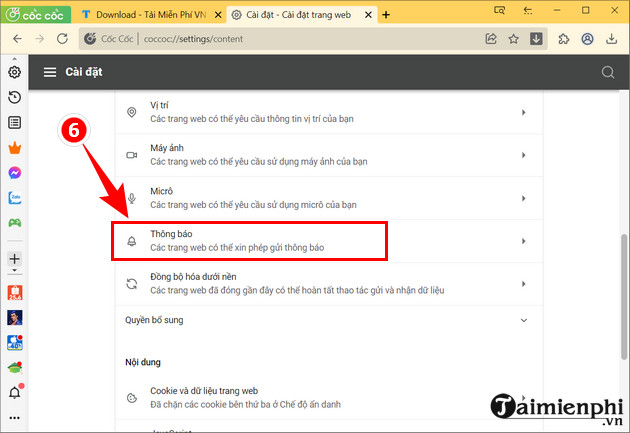Open games controller icon in sidebar

(x=14, y=223)
